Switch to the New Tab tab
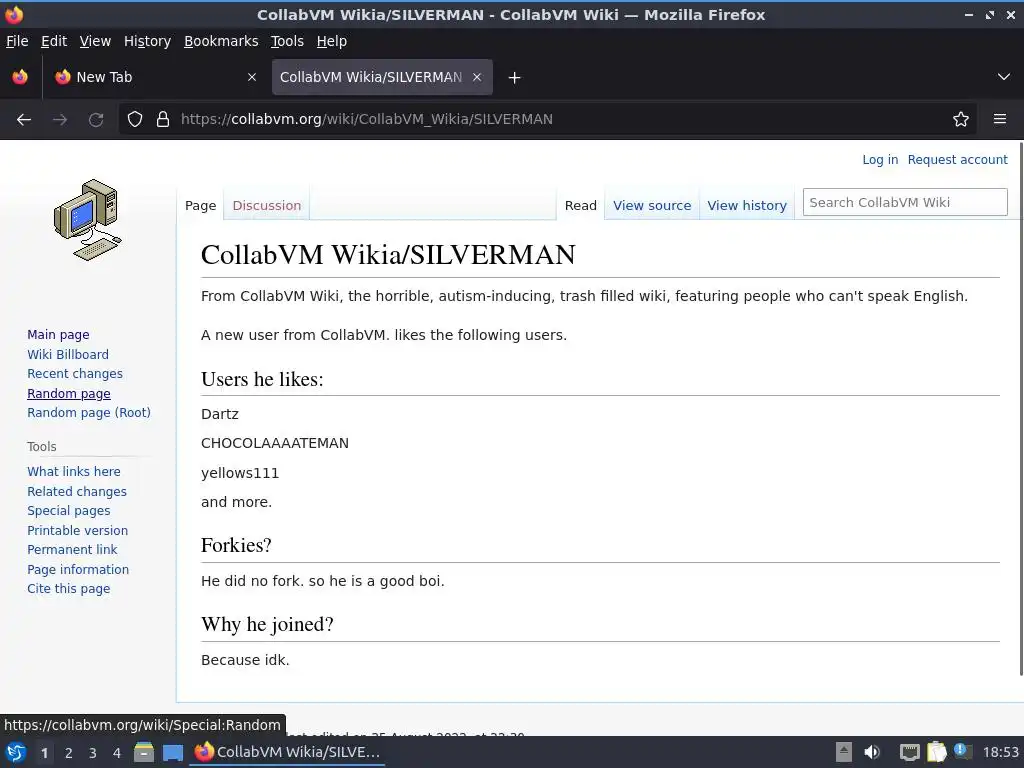 pyautogui.click(x=155, y=77)
